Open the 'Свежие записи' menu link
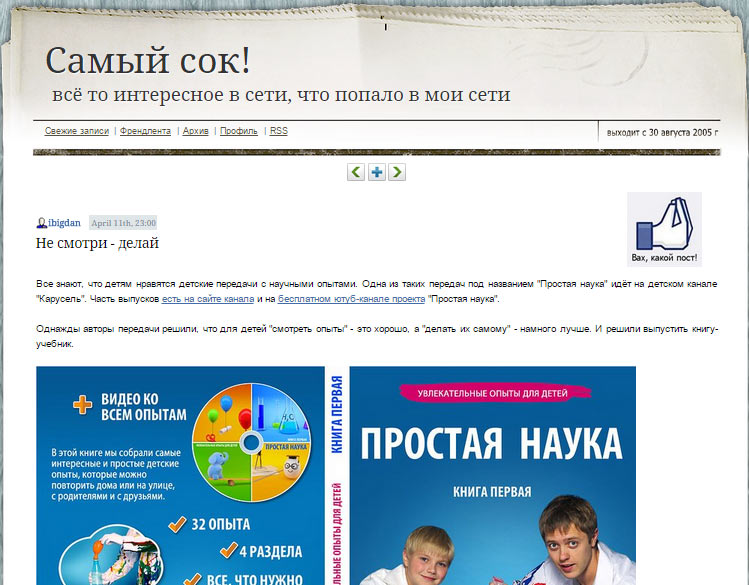 77,131
